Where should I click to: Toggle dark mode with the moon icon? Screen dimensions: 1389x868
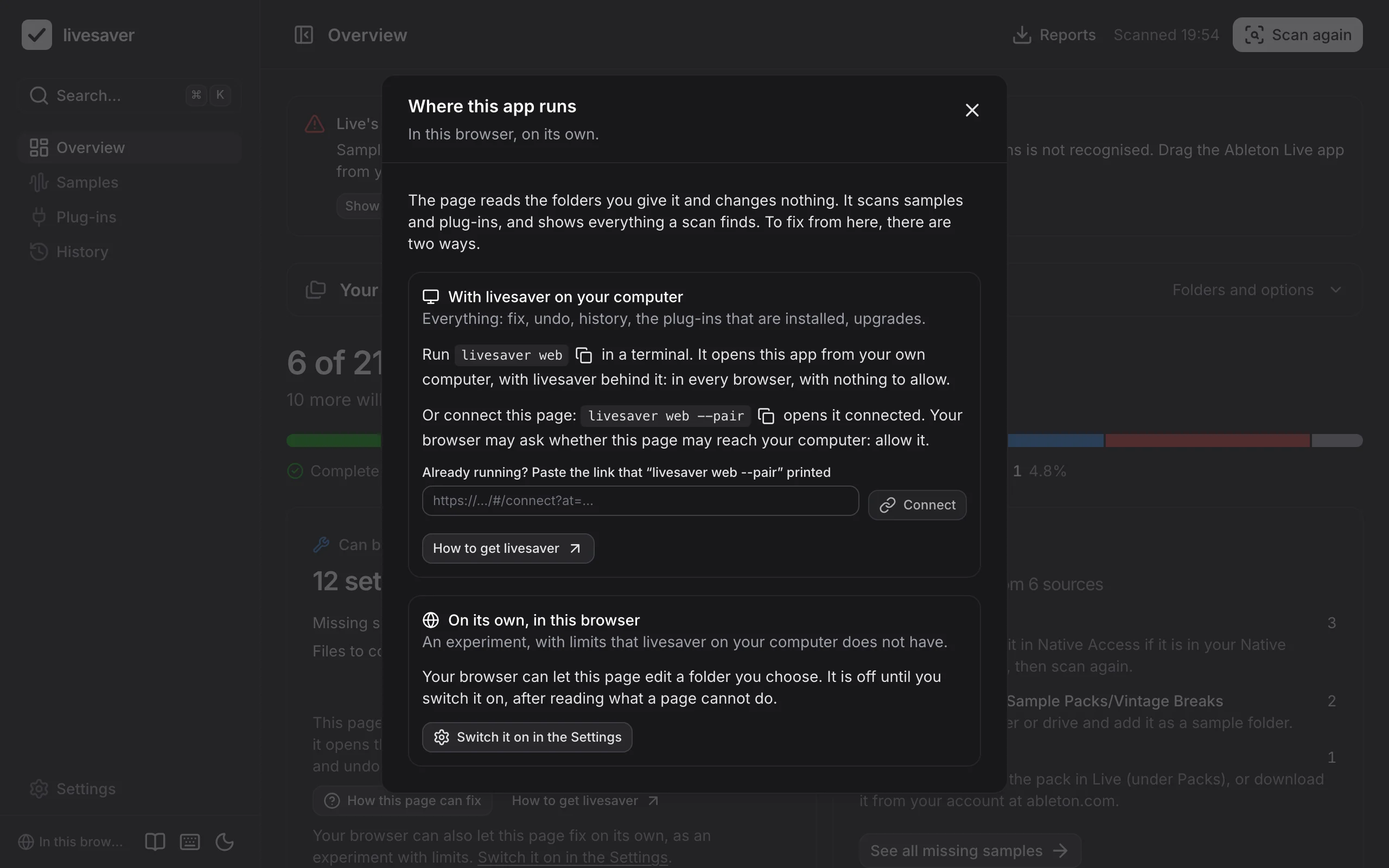click(225, 841)
